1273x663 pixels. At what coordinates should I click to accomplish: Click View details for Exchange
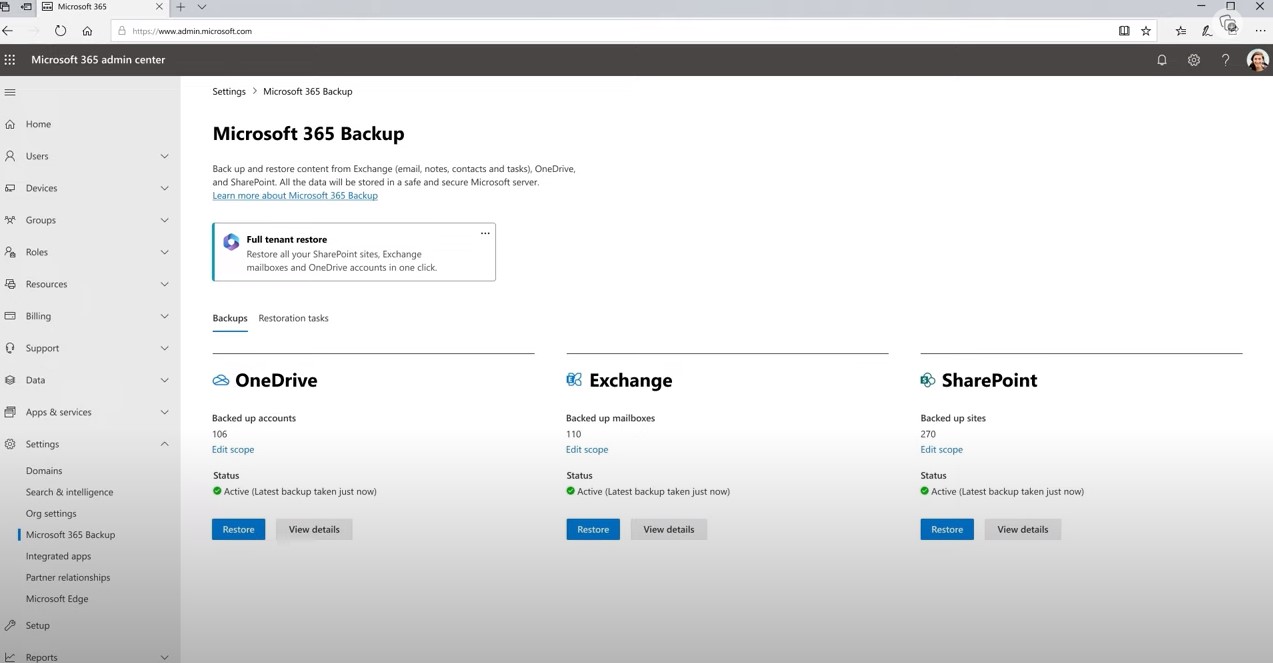pyautogui.click(x=669, y=529)
